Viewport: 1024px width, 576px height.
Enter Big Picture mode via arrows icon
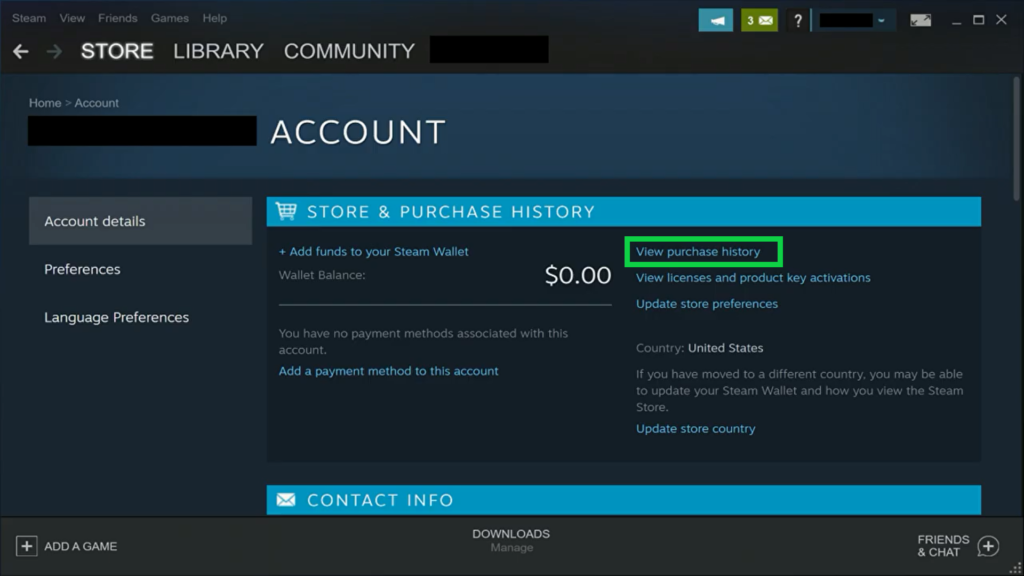click(x=920, y=20)
